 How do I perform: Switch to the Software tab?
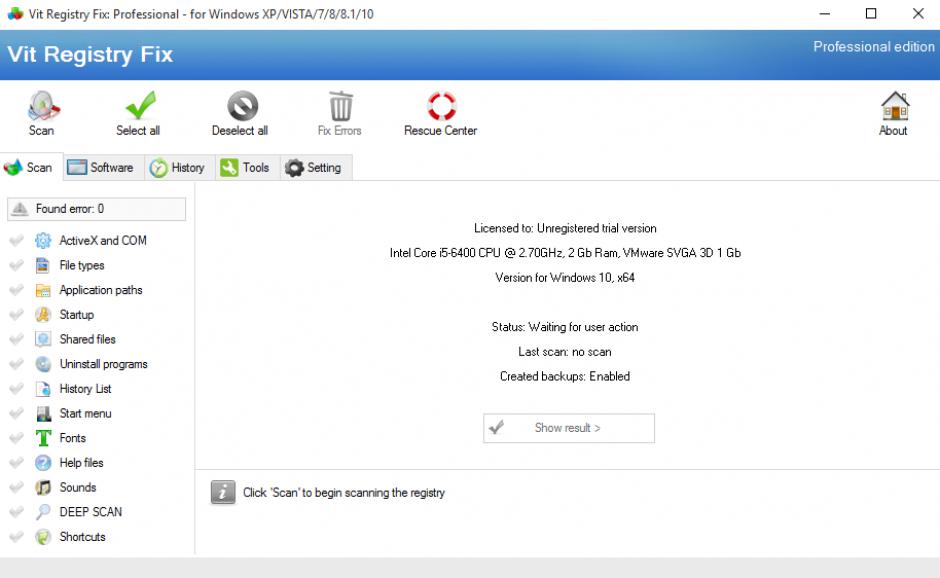coord(103,167)
